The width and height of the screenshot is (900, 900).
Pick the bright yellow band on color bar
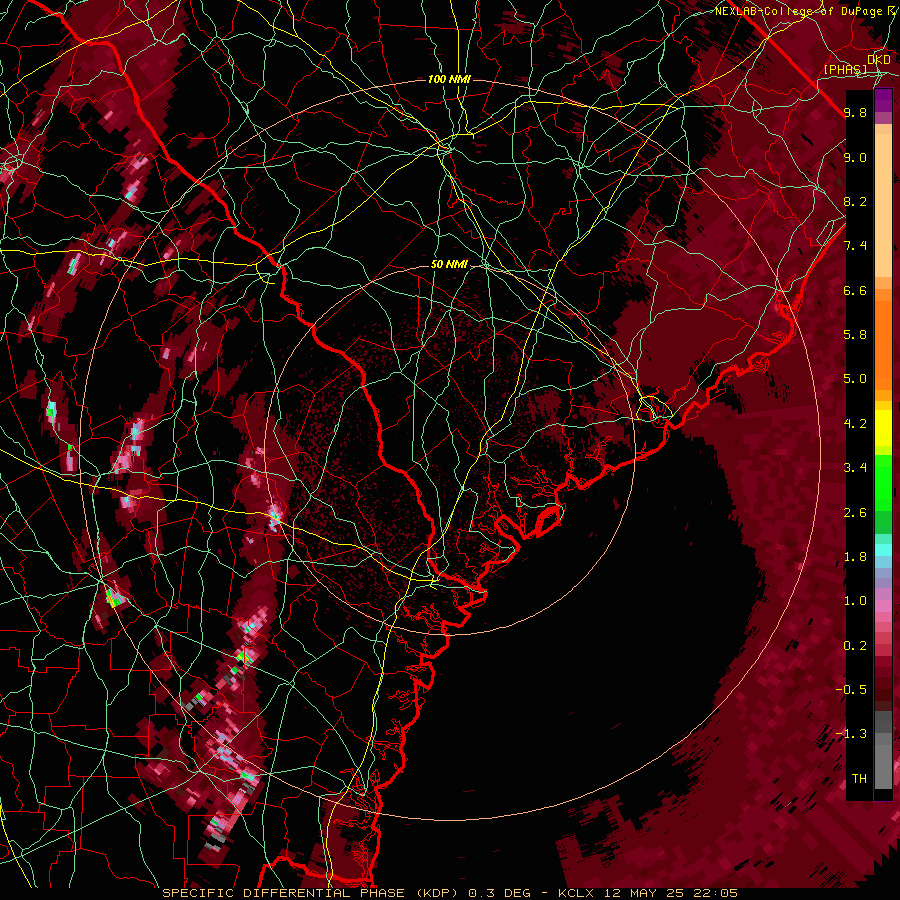883,427
